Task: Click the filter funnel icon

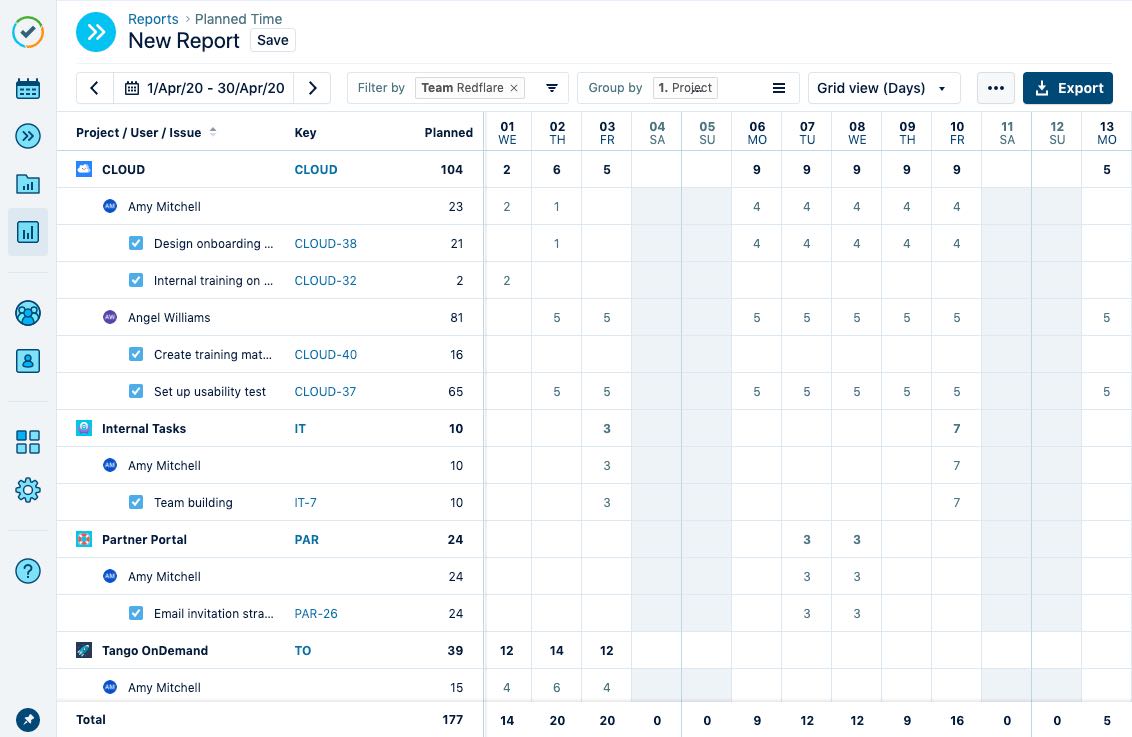Action: click(x=551, y=88)
